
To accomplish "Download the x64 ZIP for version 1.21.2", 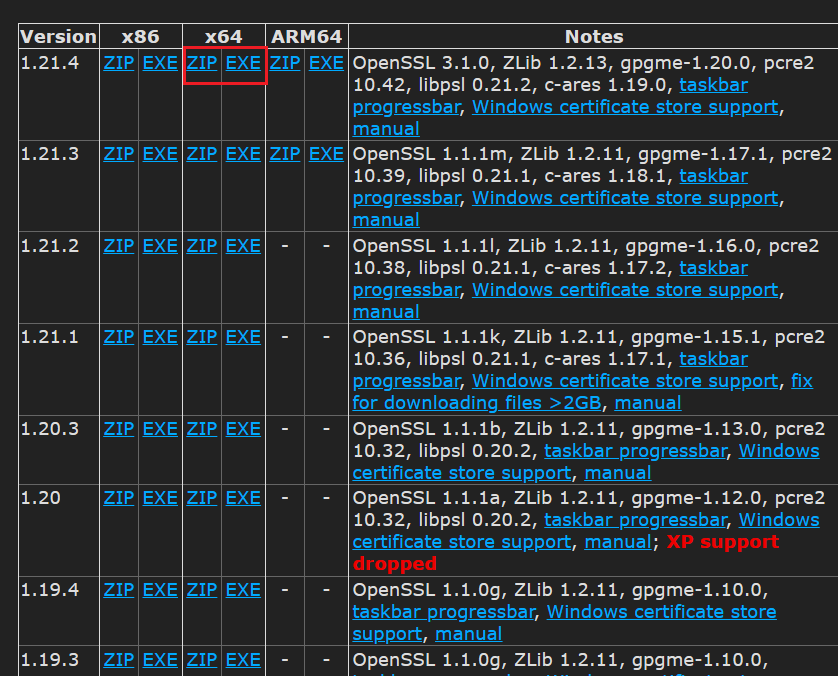I will pyautogui.click(x=202, y=246).
